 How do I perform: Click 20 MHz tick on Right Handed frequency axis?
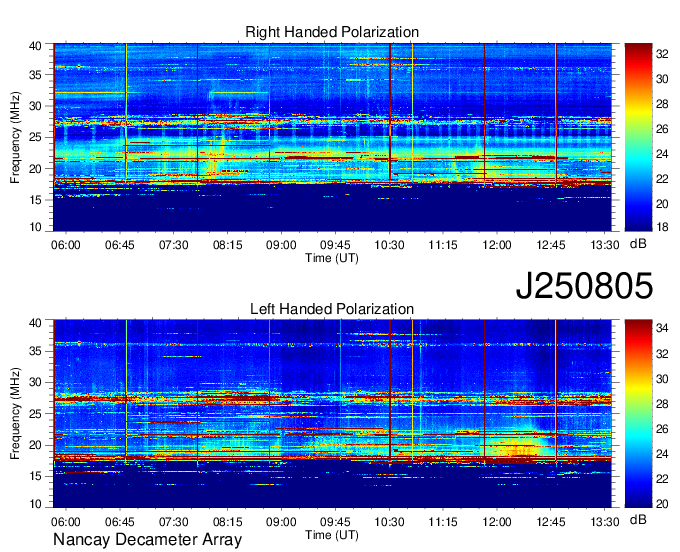(x=35, y=169)
